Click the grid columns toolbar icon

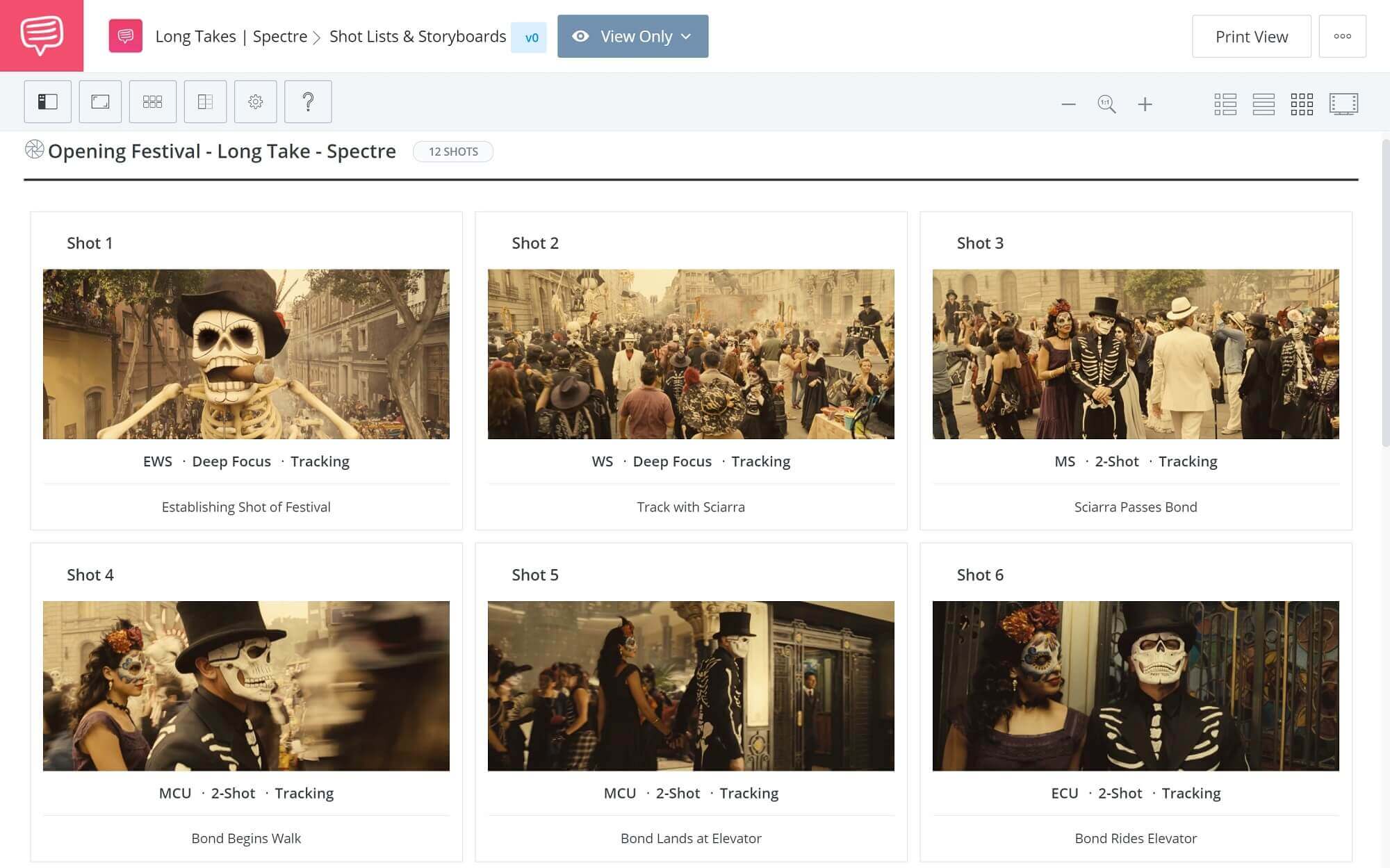[x=152, y=102]
